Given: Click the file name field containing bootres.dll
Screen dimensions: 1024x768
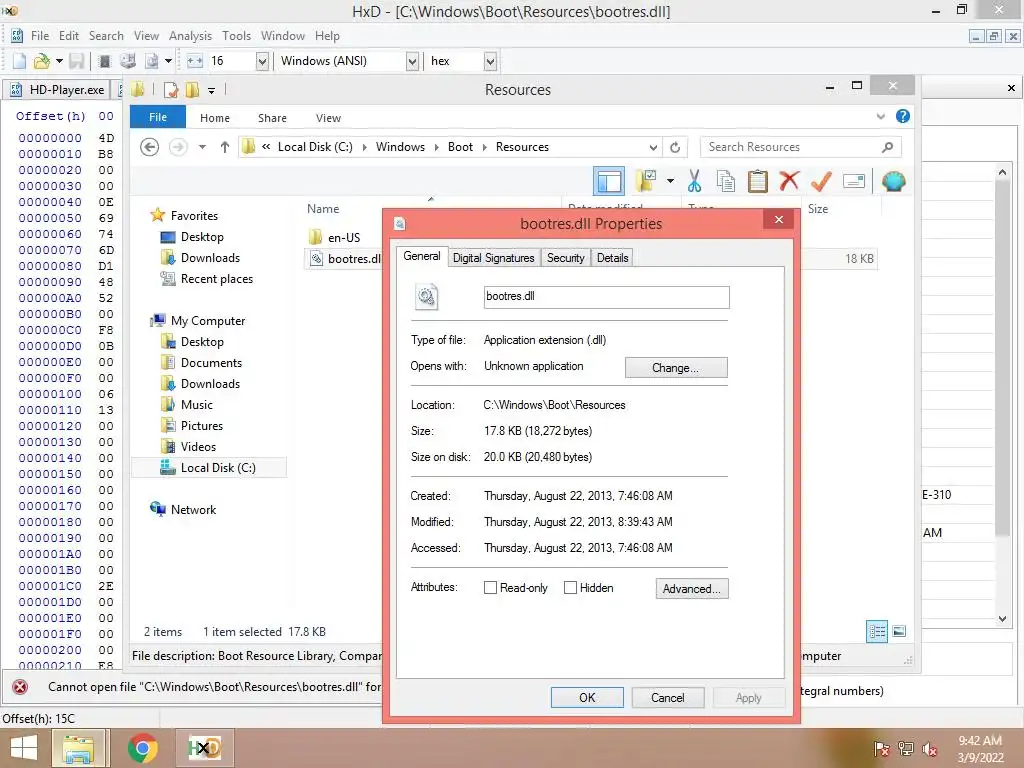Looking at the screenshot, I should pos(607,296).
